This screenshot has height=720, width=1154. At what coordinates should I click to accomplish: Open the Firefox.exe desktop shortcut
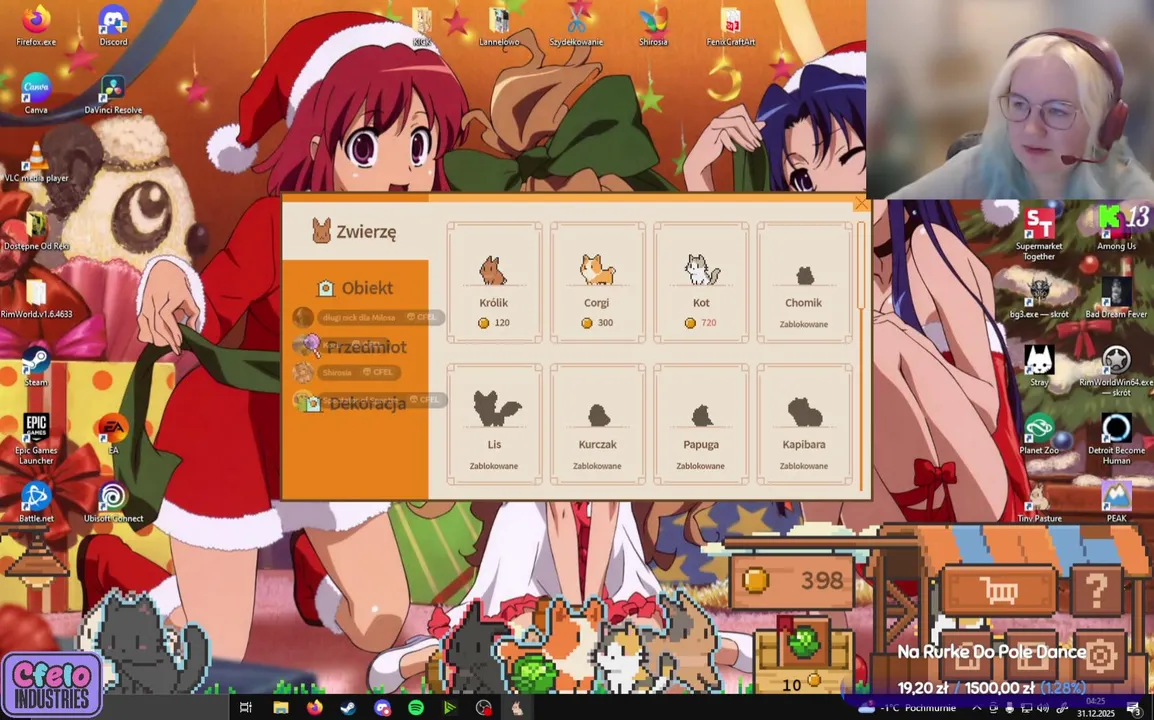coord(35,25)
